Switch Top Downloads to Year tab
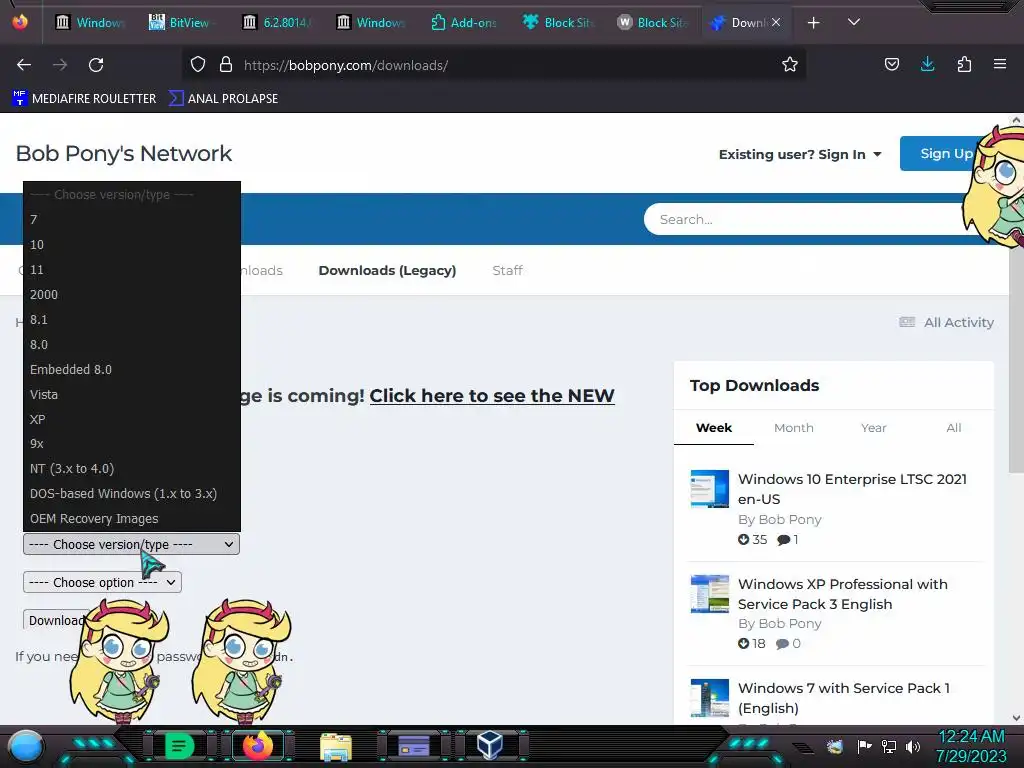Viewport: 1024px width, 768px height. (x=873, y=428)
